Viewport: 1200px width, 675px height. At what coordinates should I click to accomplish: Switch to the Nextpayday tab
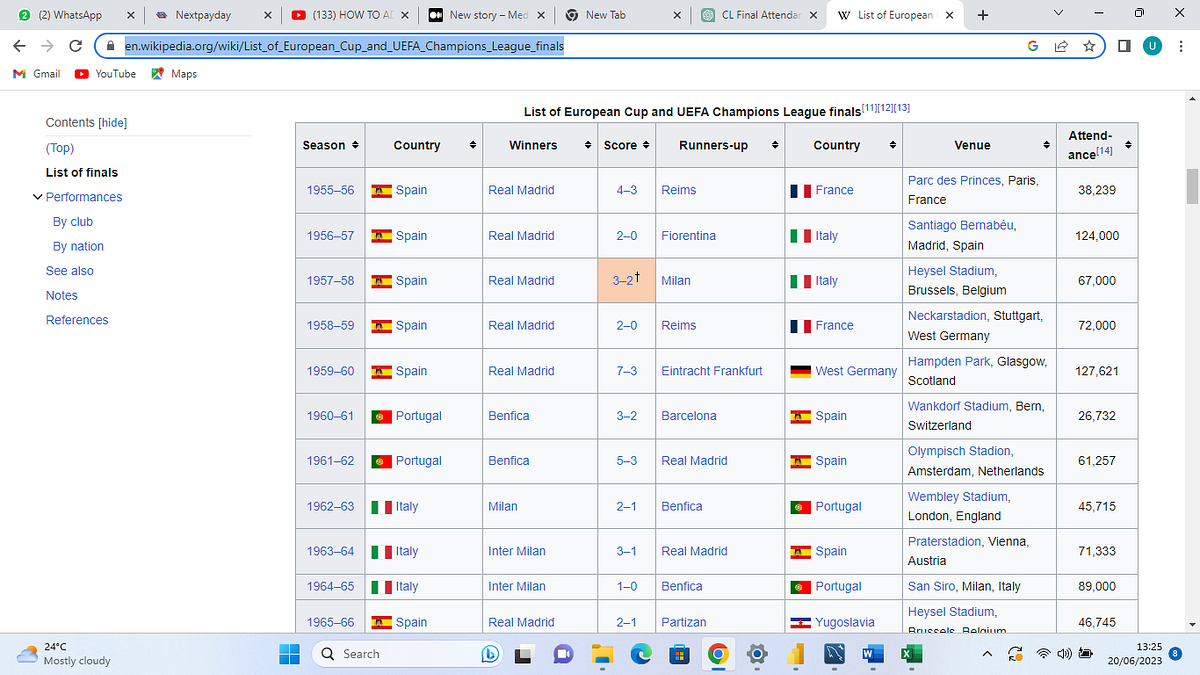coord(212,15)
